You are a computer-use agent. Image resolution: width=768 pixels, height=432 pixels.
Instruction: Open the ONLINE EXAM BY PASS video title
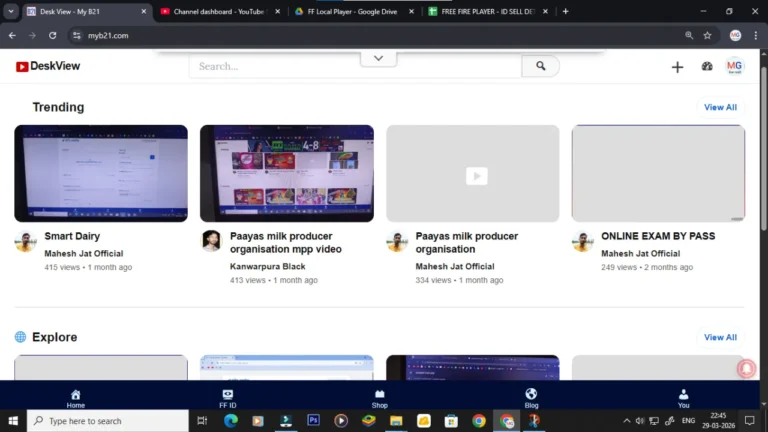(658, 237)
